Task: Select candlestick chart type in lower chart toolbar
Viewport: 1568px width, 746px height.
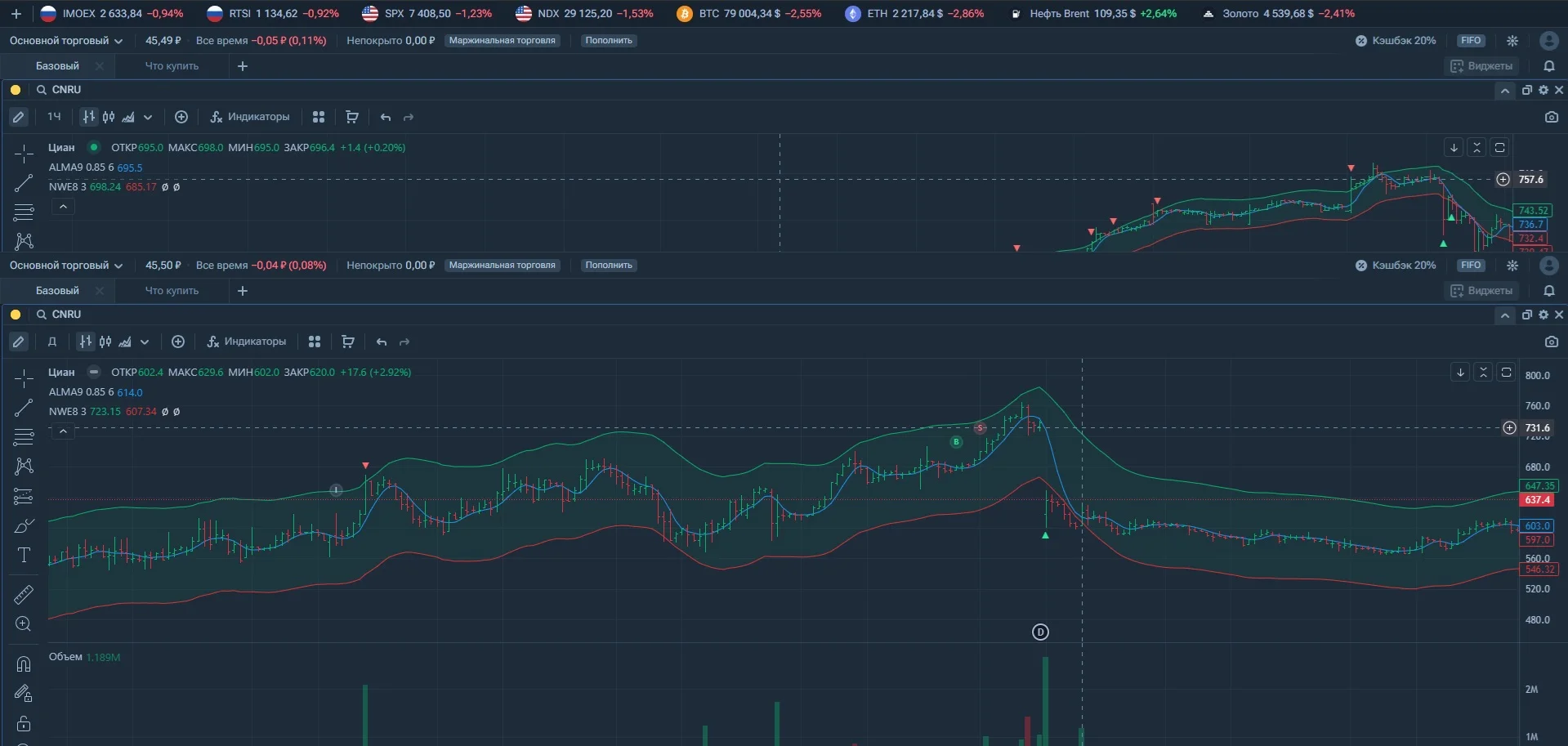Action: pyautogui.click(x=105, y=342)
